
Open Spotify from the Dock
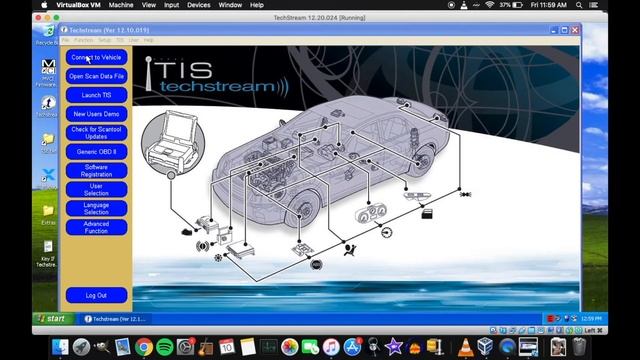coord(164,347)
